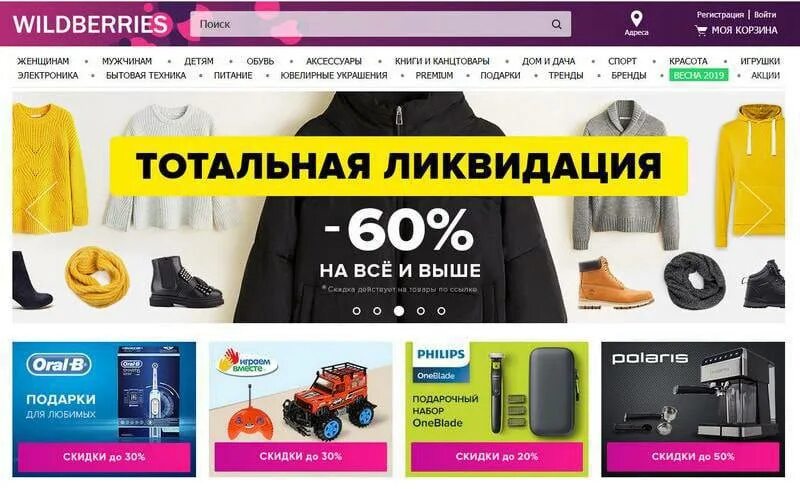Click the Поиск search field
This screenshot has width=800, height=489.
point(380,24)
